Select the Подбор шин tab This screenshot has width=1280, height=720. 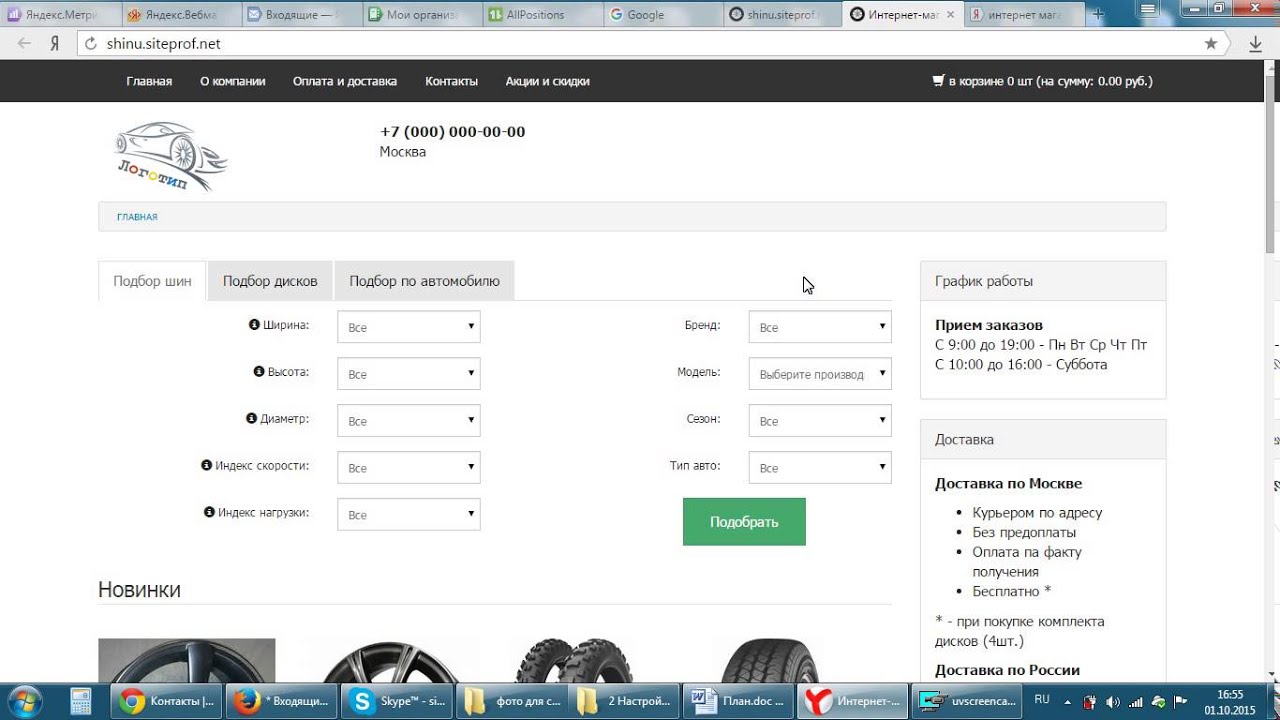pyautogui.click(x=152, y=281)
